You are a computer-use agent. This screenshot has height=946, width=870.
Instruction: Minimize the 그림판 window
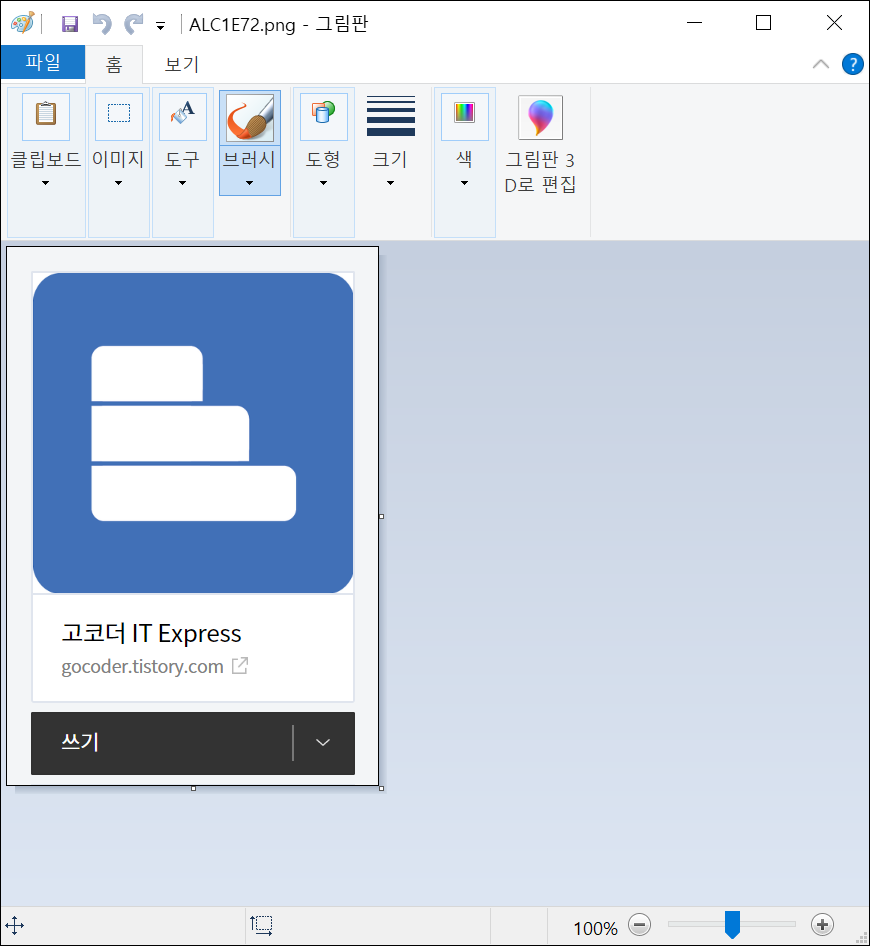click(694, 23)
